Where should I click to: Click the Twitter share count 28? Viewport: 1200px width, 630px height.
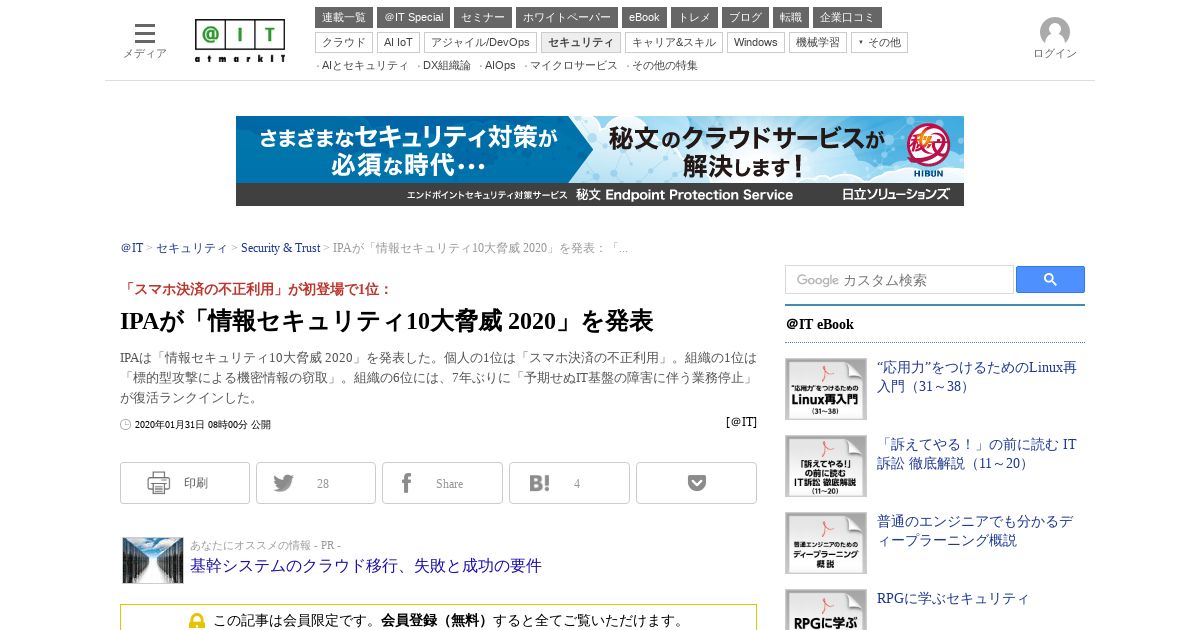(x=323, y=484)
